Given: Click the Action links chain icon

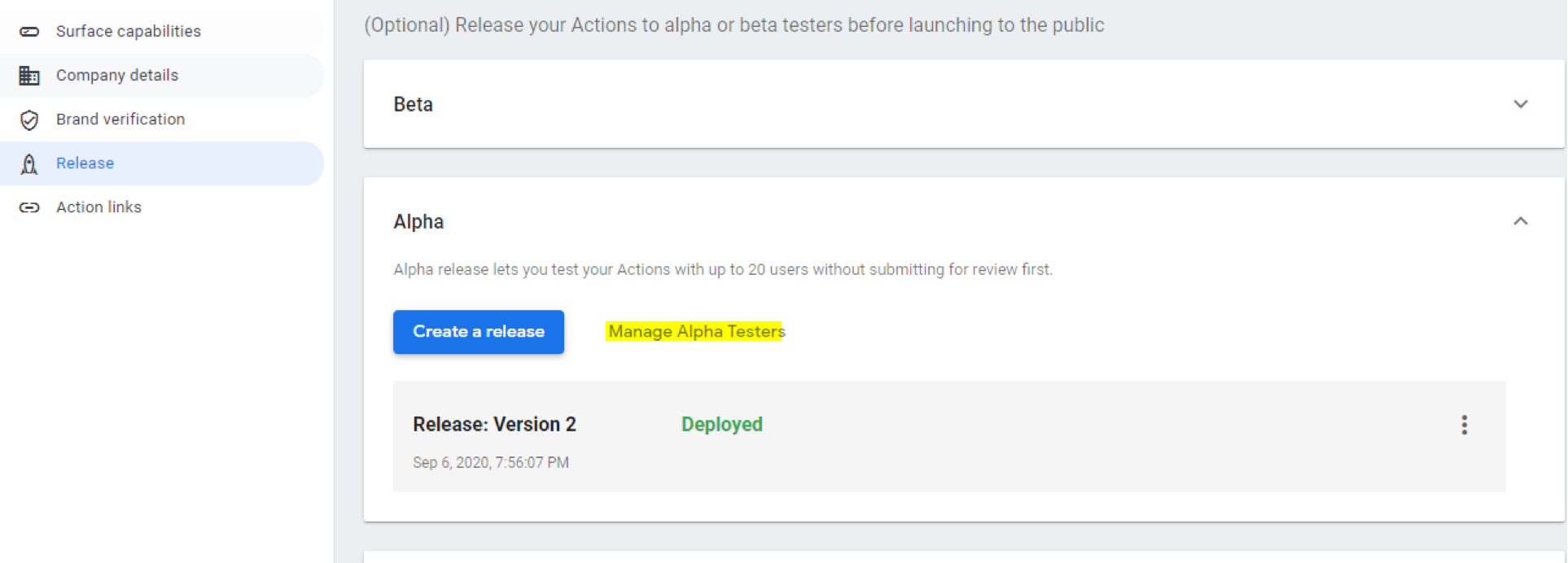Looking at the screenshot, I should [x=29, y=207].
